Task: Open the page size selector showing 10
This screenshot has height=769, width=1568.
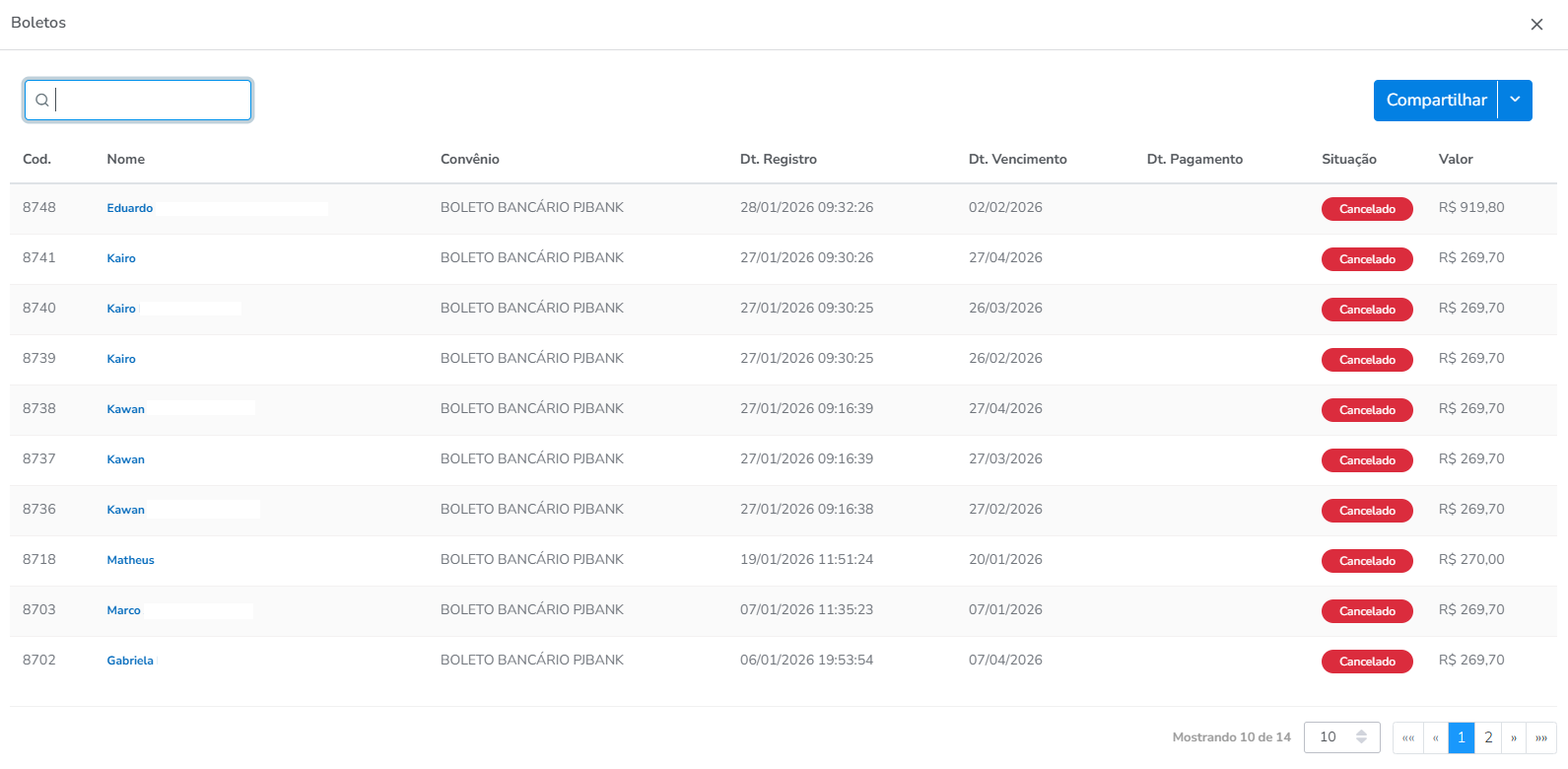Action: click(1341, 737)
